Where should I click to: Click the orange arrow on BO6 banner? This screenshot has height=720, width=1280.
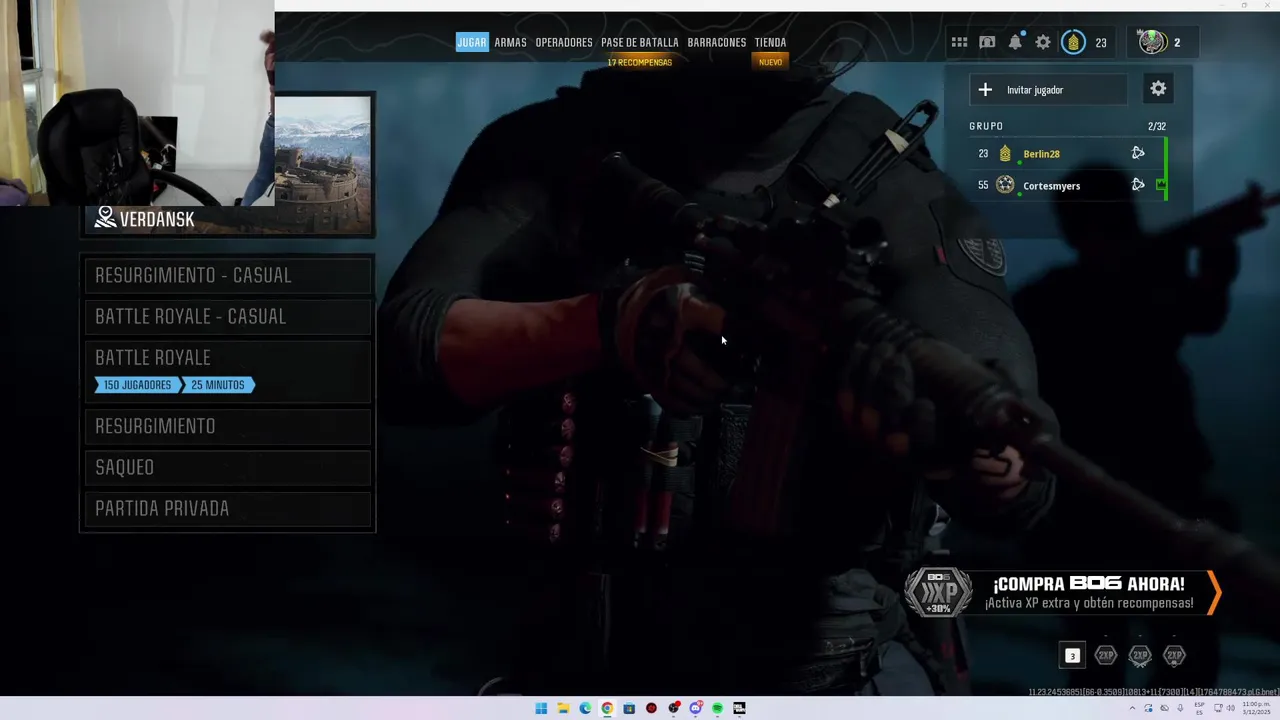(1214, 593)
